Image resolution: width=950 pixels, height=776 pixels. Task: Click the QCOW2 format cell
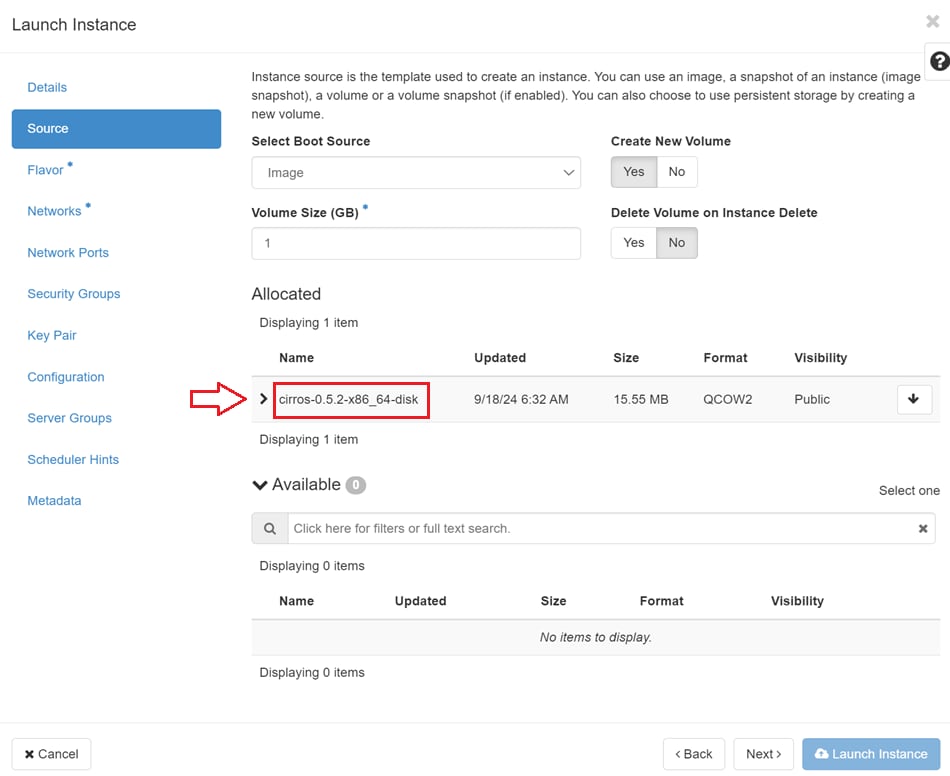point(728,399)
